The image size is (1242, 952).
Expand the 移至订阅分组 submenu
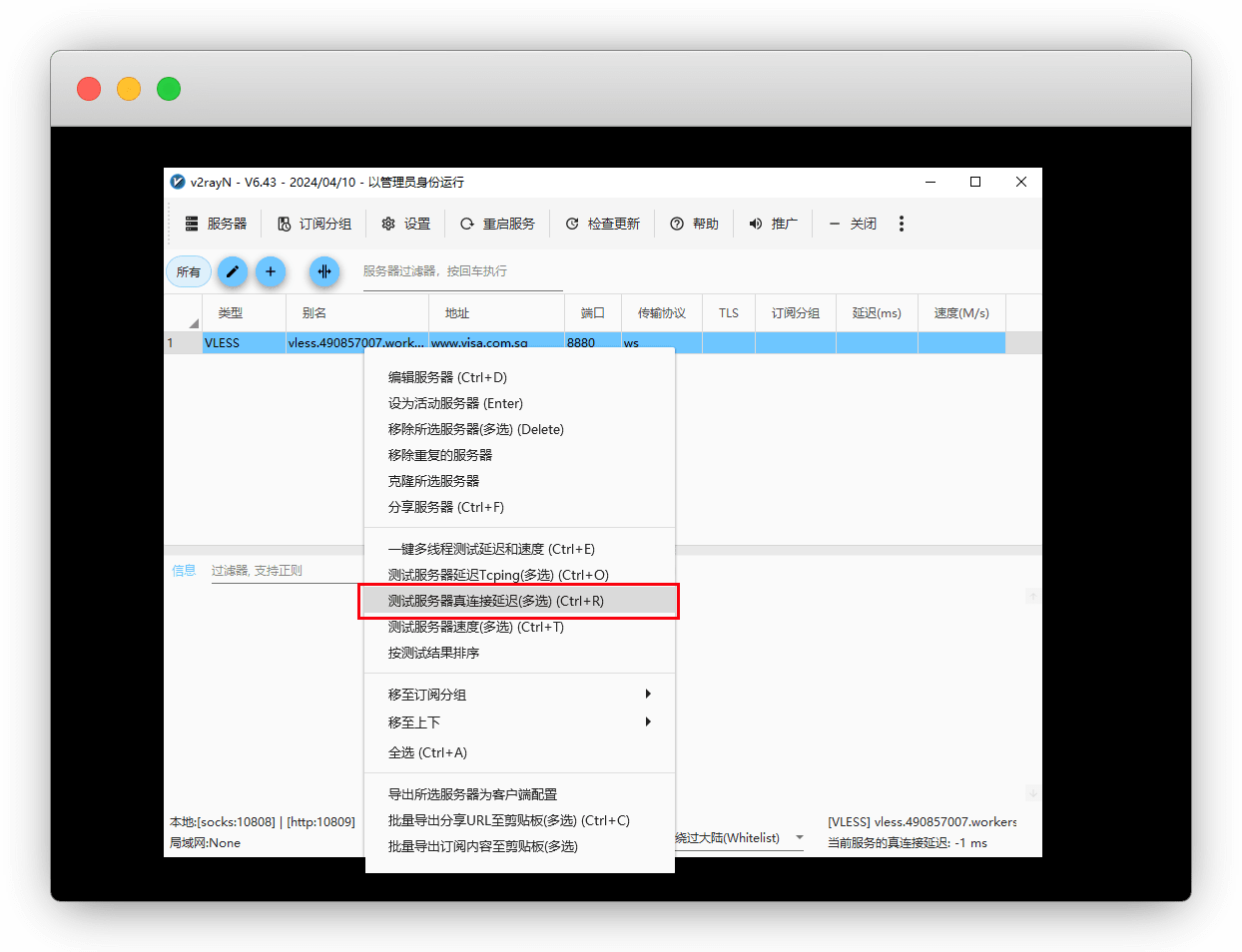click(519, 695)
